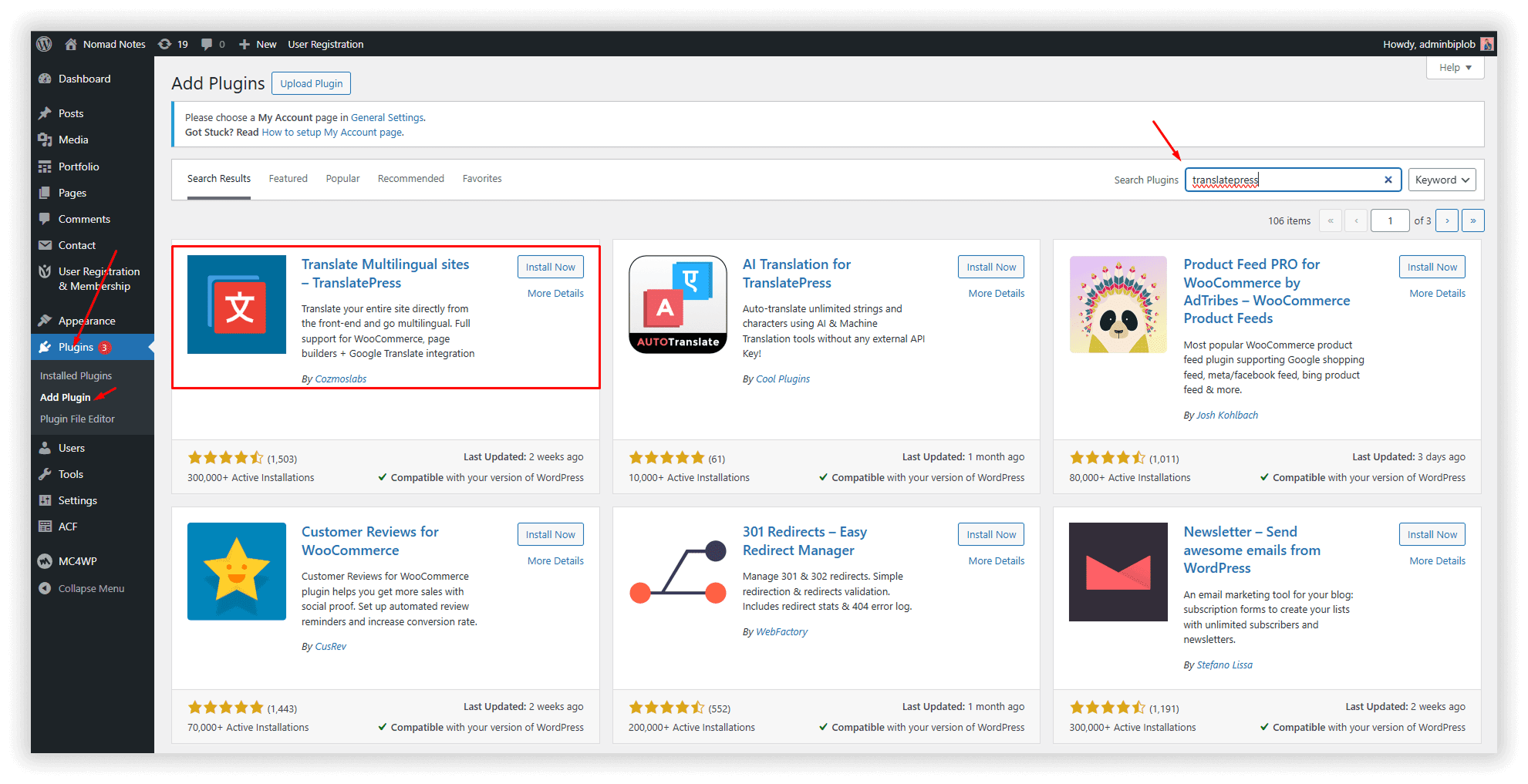Open the Product Feed PRO panda thumbnail

1118,305
